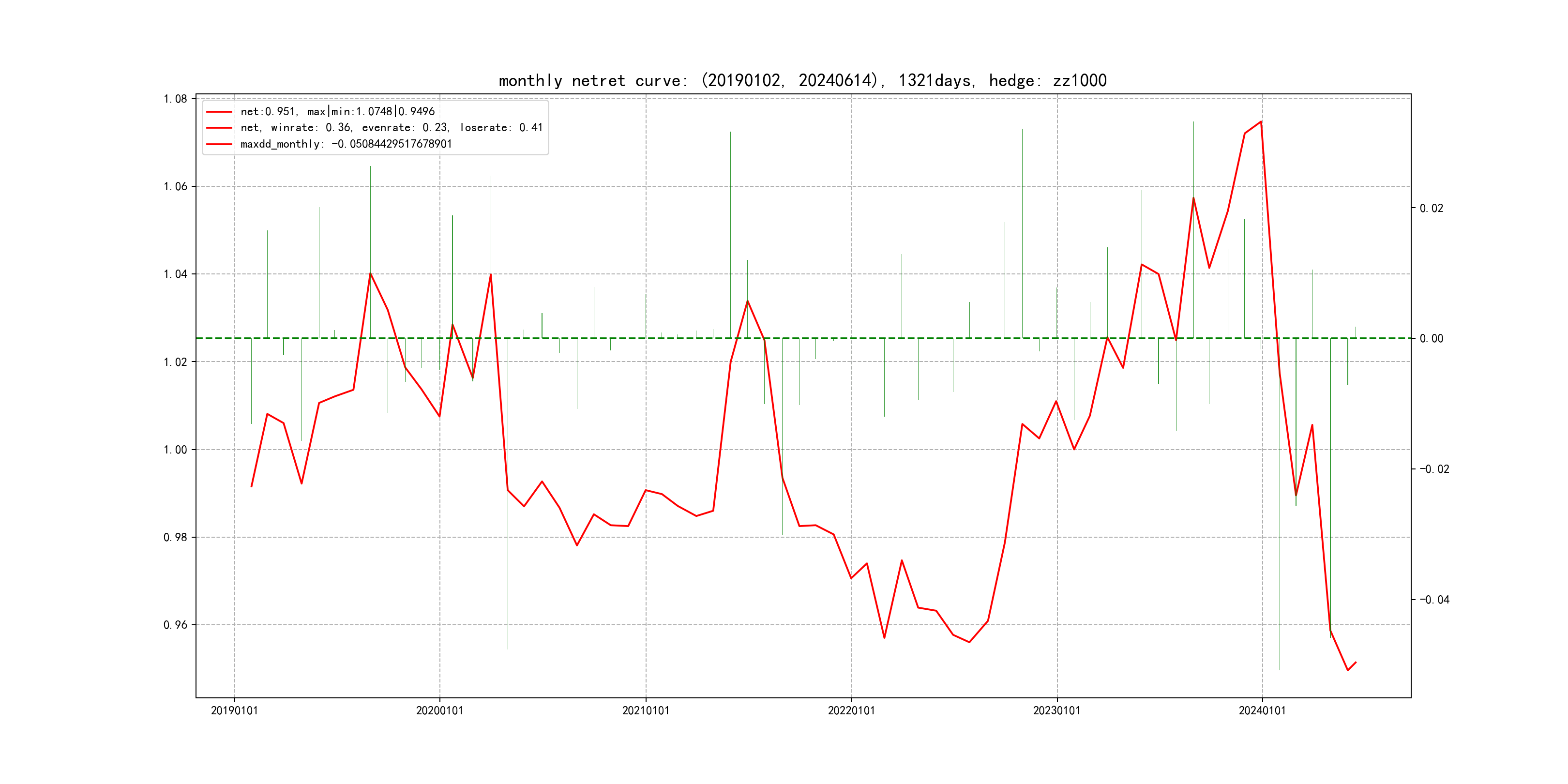Click the 20210101 x-axis label
The width and height of the screenshot is (1568, 784).
point(645,710)
